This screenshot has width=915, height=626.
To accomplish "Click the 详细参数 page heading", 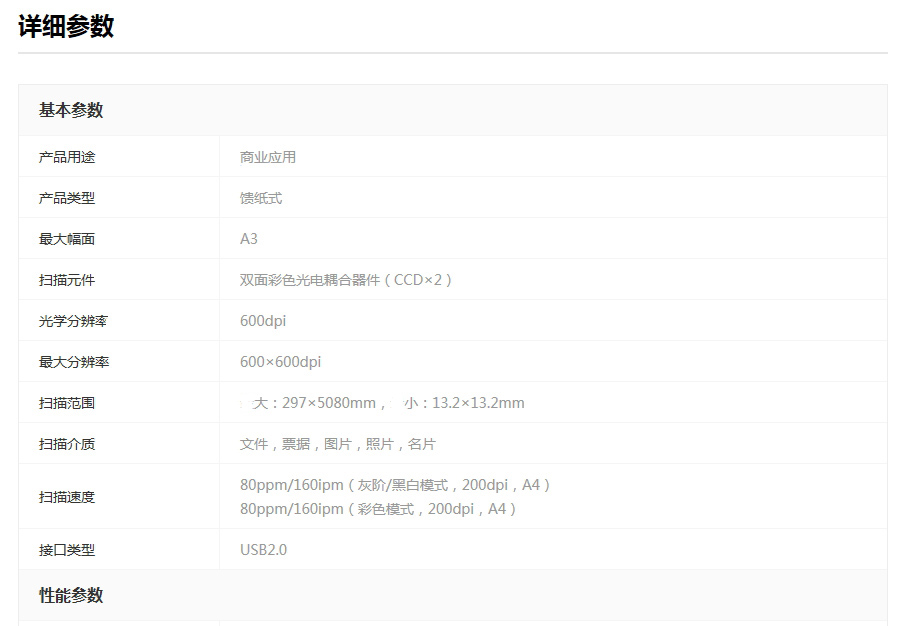I will 66,27.
